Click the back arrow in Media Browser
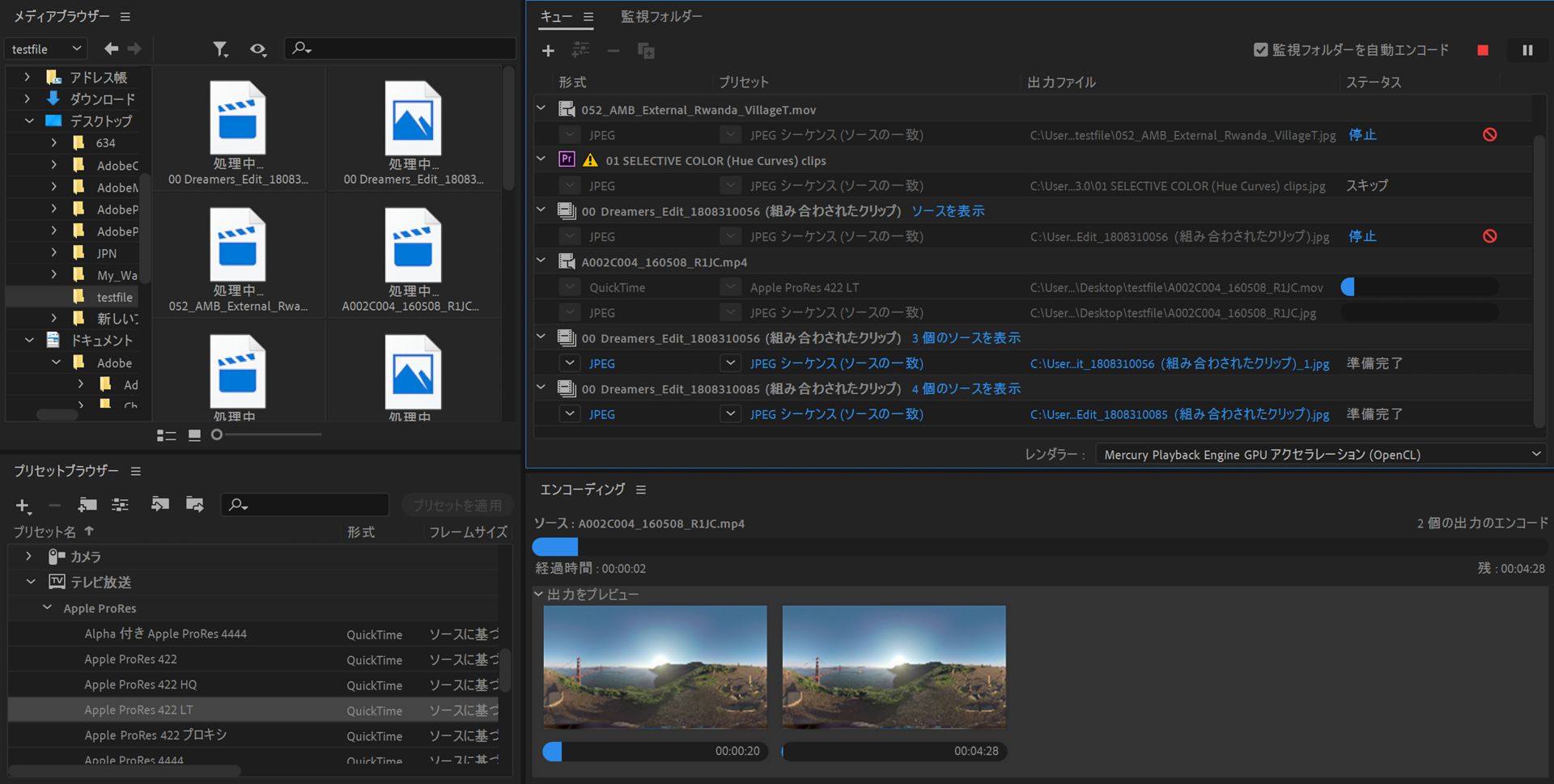This screenshot has height=784, width=1554. (111, 49)
